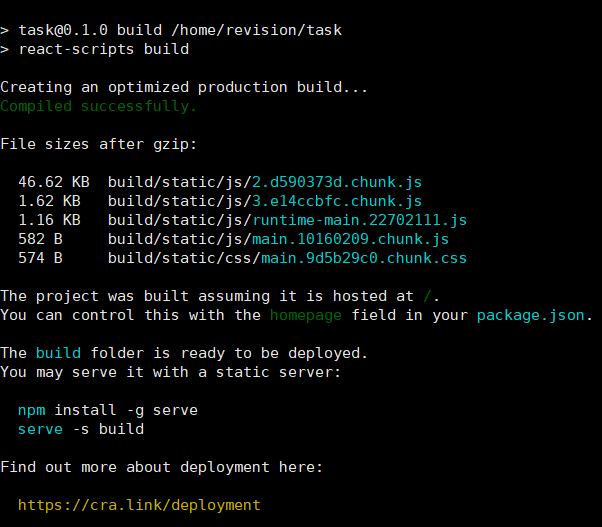Click the green 'Compiled successfully.' message
The width and height of the screenshot is (602, 527).
pyautogui.click(x=99, y=106)
